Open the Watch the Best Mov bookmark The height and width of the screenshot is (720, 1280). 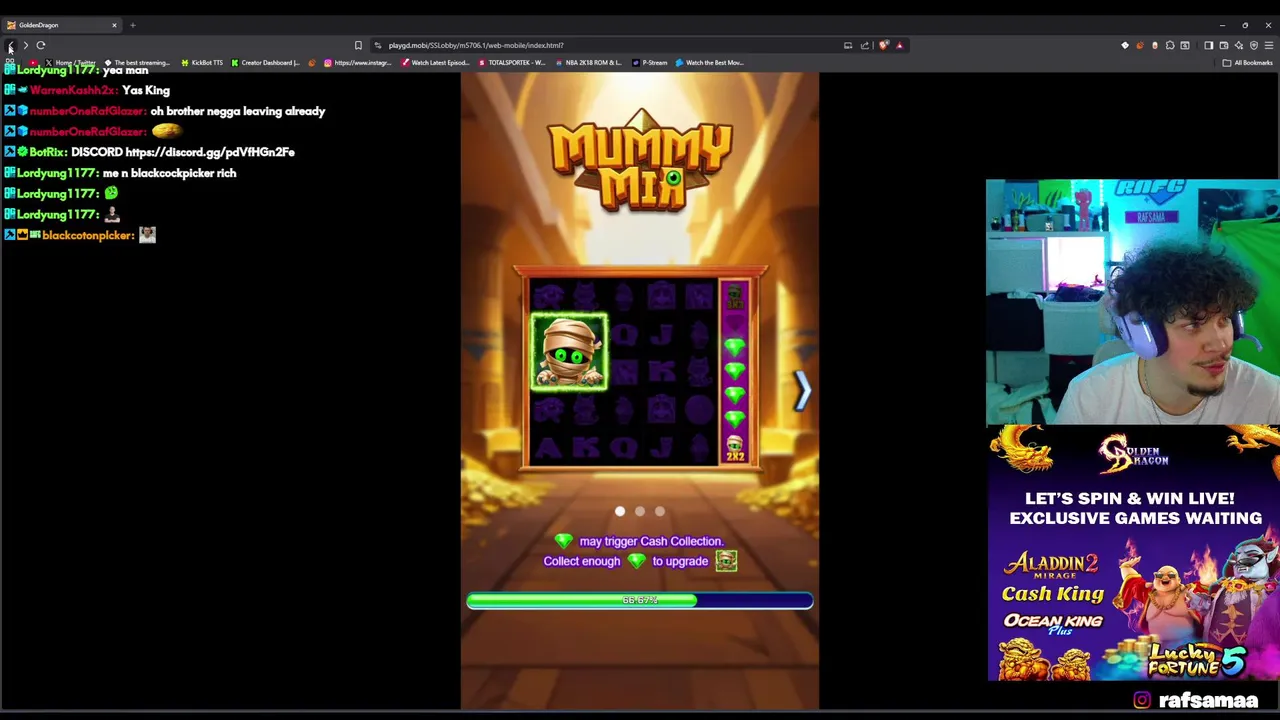[x=710, y=62]
